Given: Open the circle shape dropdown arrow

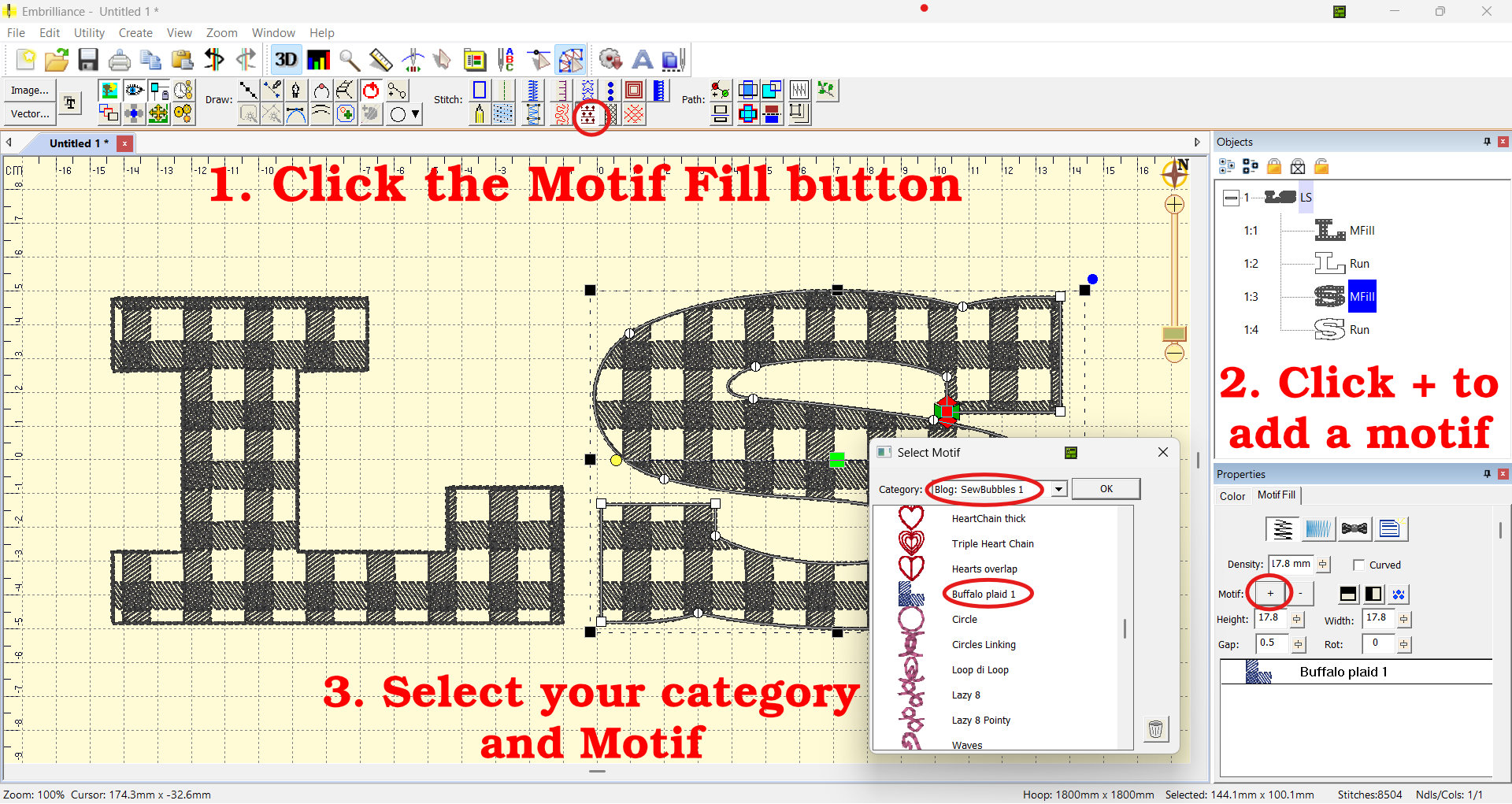Looking at the screenshot, I should tap(416, 115).
